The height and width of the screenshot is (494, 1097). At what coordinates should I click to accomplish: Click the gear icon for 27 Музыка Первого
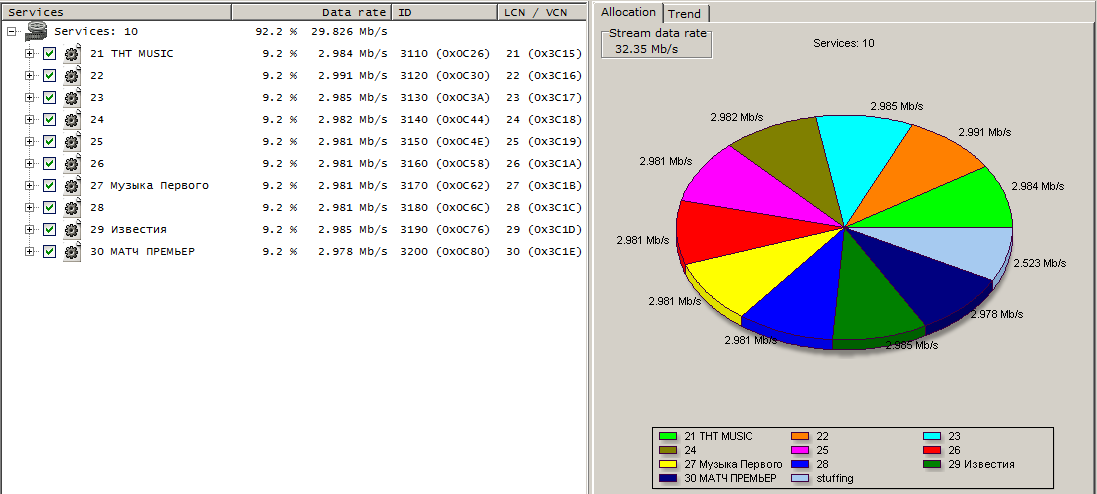71,185
